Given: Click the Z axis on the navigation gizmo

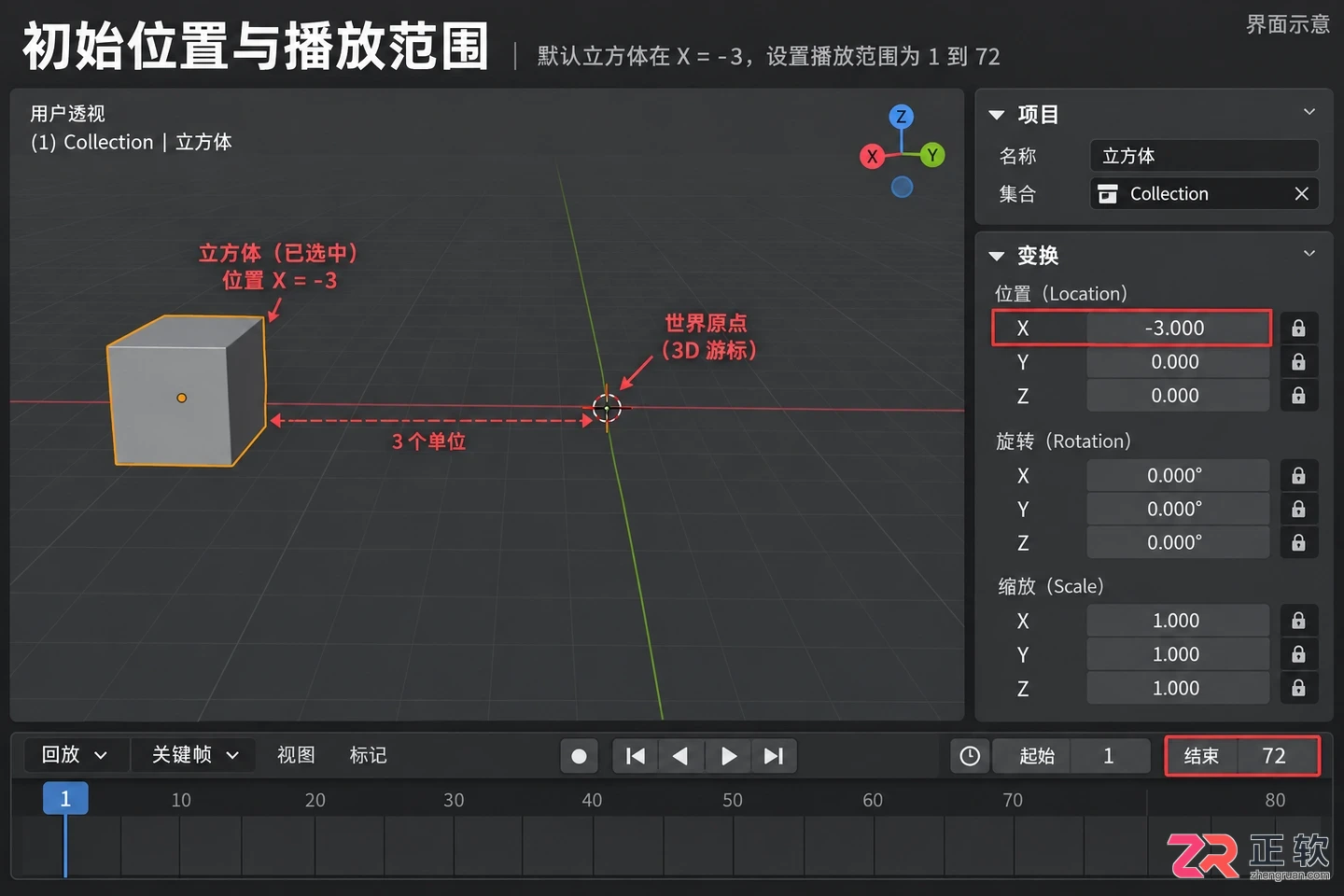Looking at the screenshot, I should (x=901, y=117).
